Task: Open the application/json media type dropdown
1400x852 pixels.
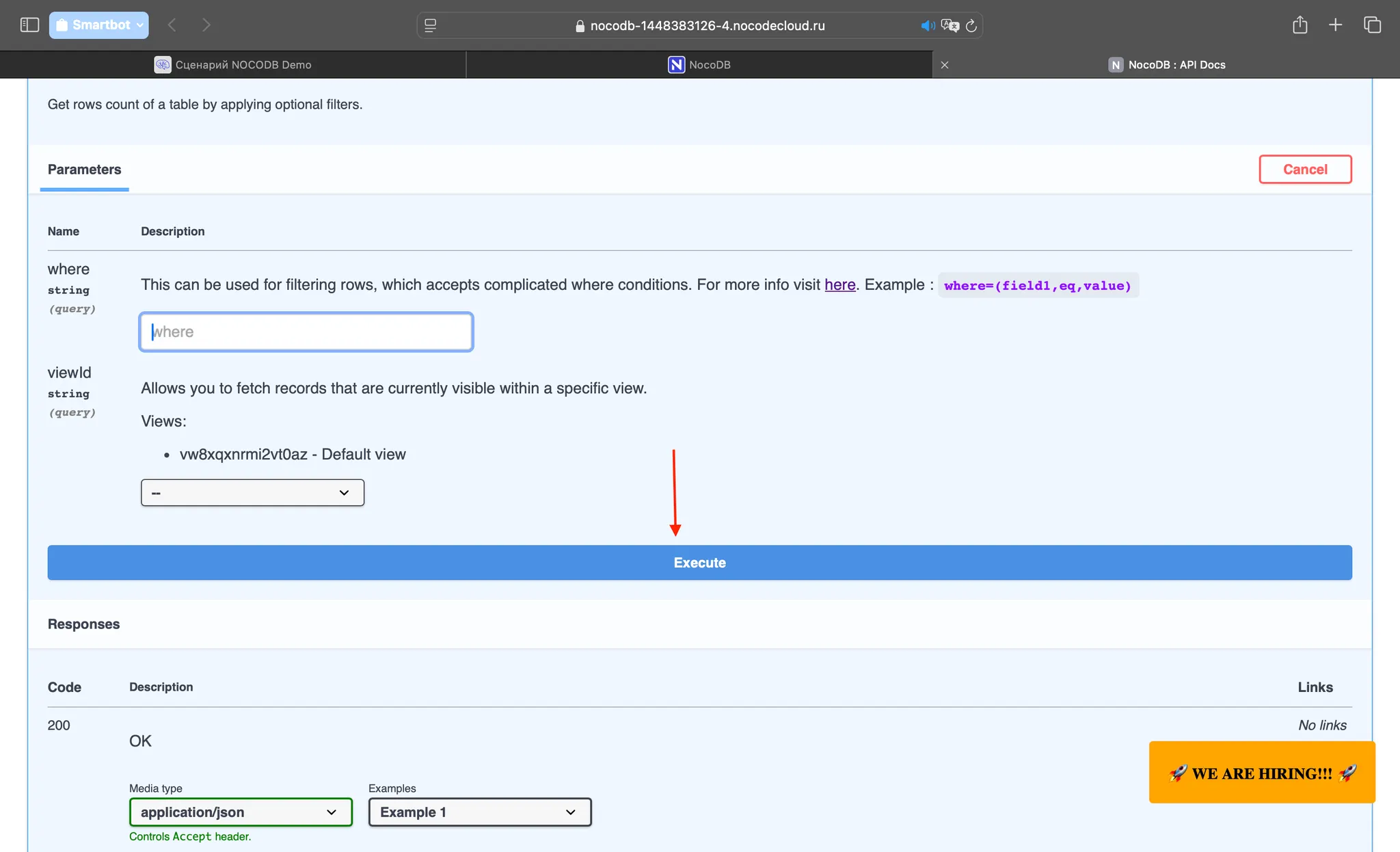Action: click(x=241, y=812)
